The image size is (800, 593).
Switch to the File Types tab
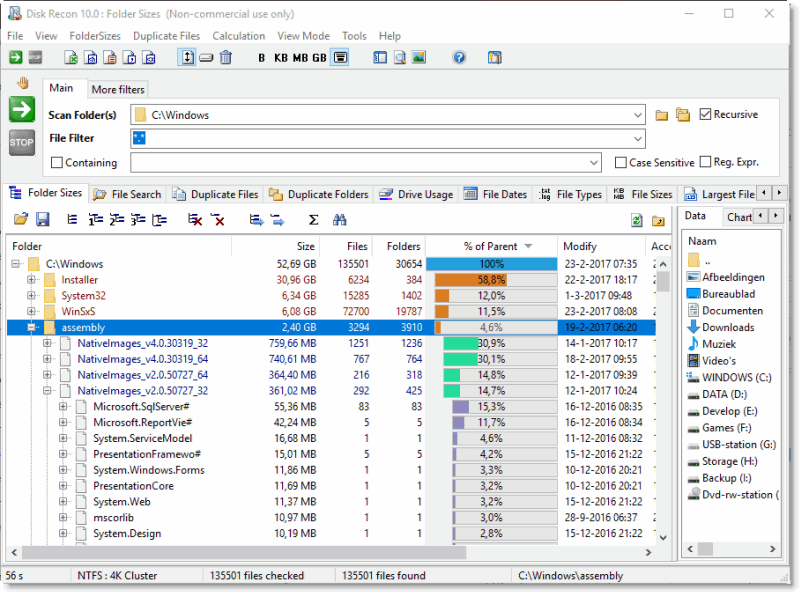point(571,194)
